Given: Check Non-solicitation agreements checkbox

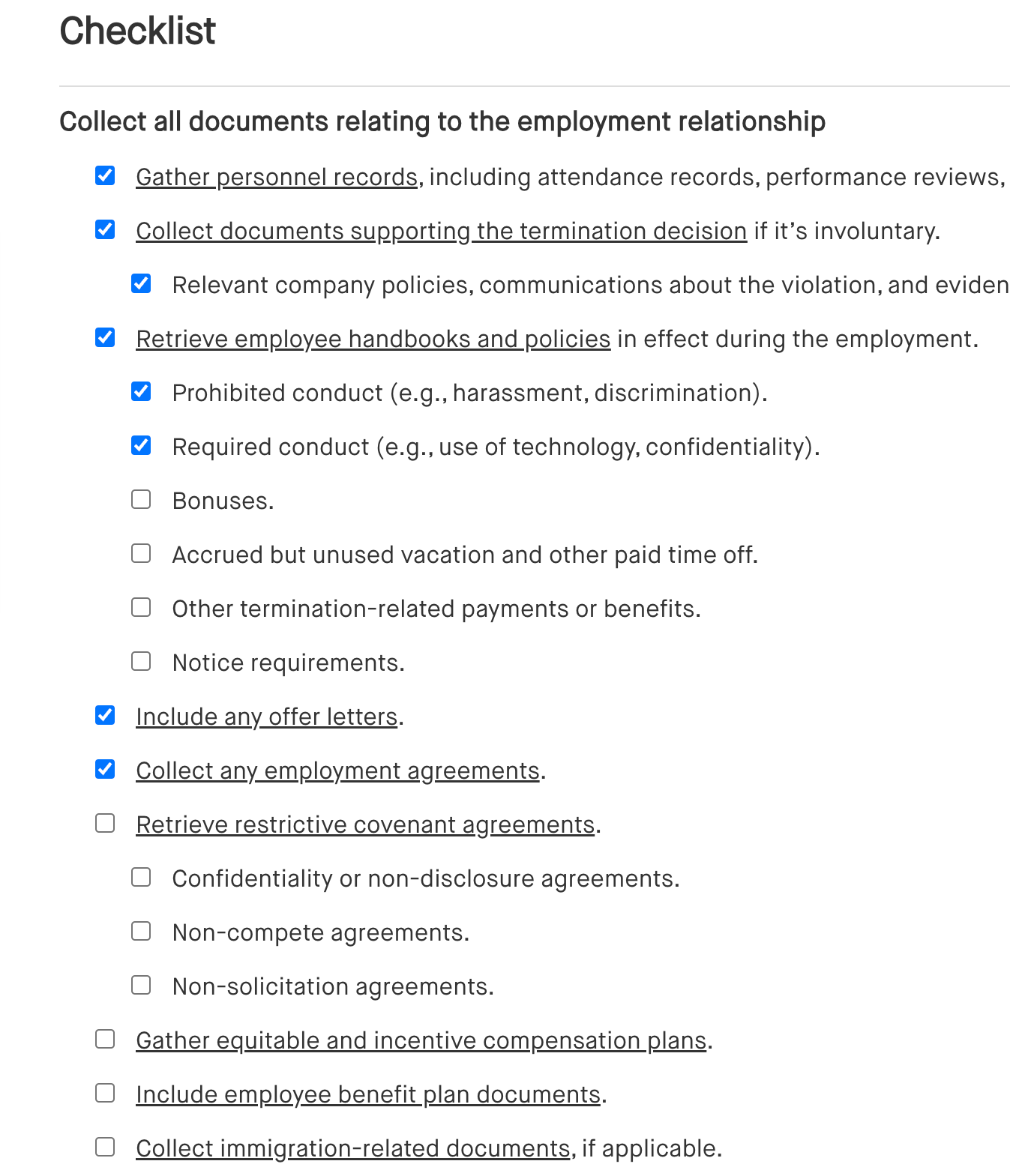Looking at the screenshot, I should coord(141,986).
